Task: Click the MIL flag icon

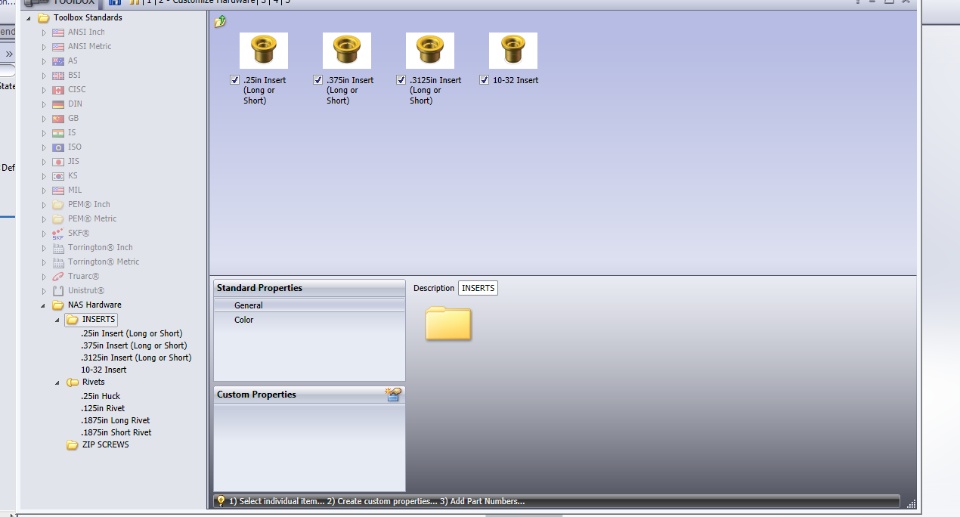Action: coord(58,191)
